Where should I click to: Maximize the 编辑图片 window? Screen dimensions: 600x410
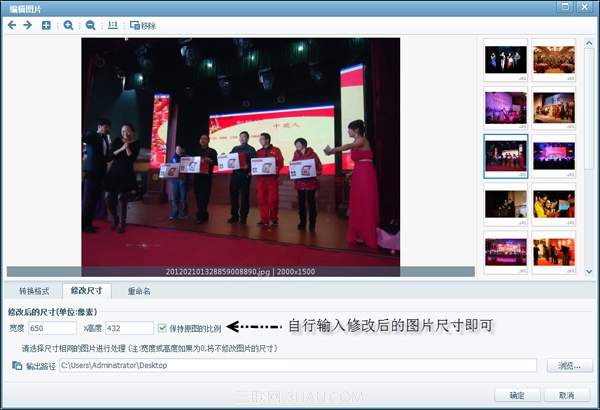point(565,7)
